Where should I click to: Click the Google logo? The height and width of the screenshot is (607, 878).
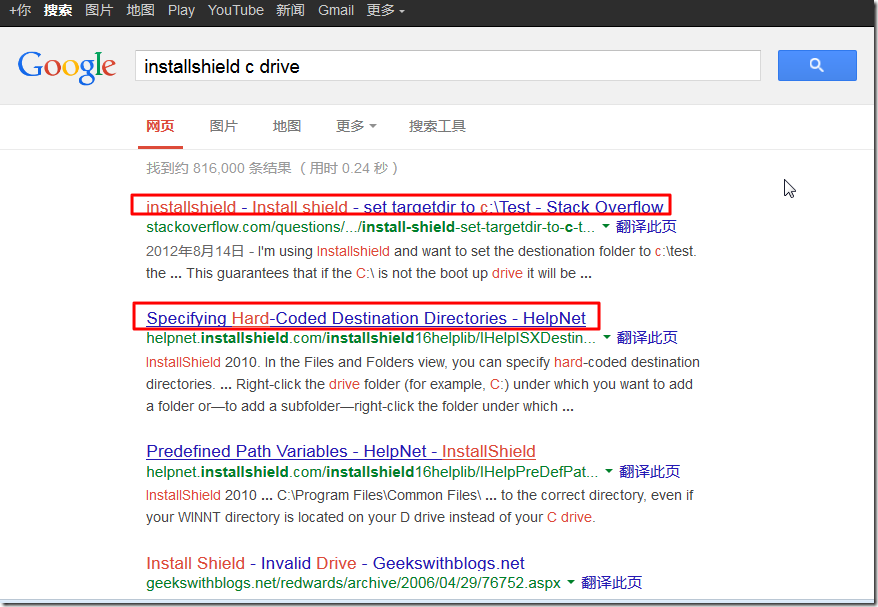67,67
